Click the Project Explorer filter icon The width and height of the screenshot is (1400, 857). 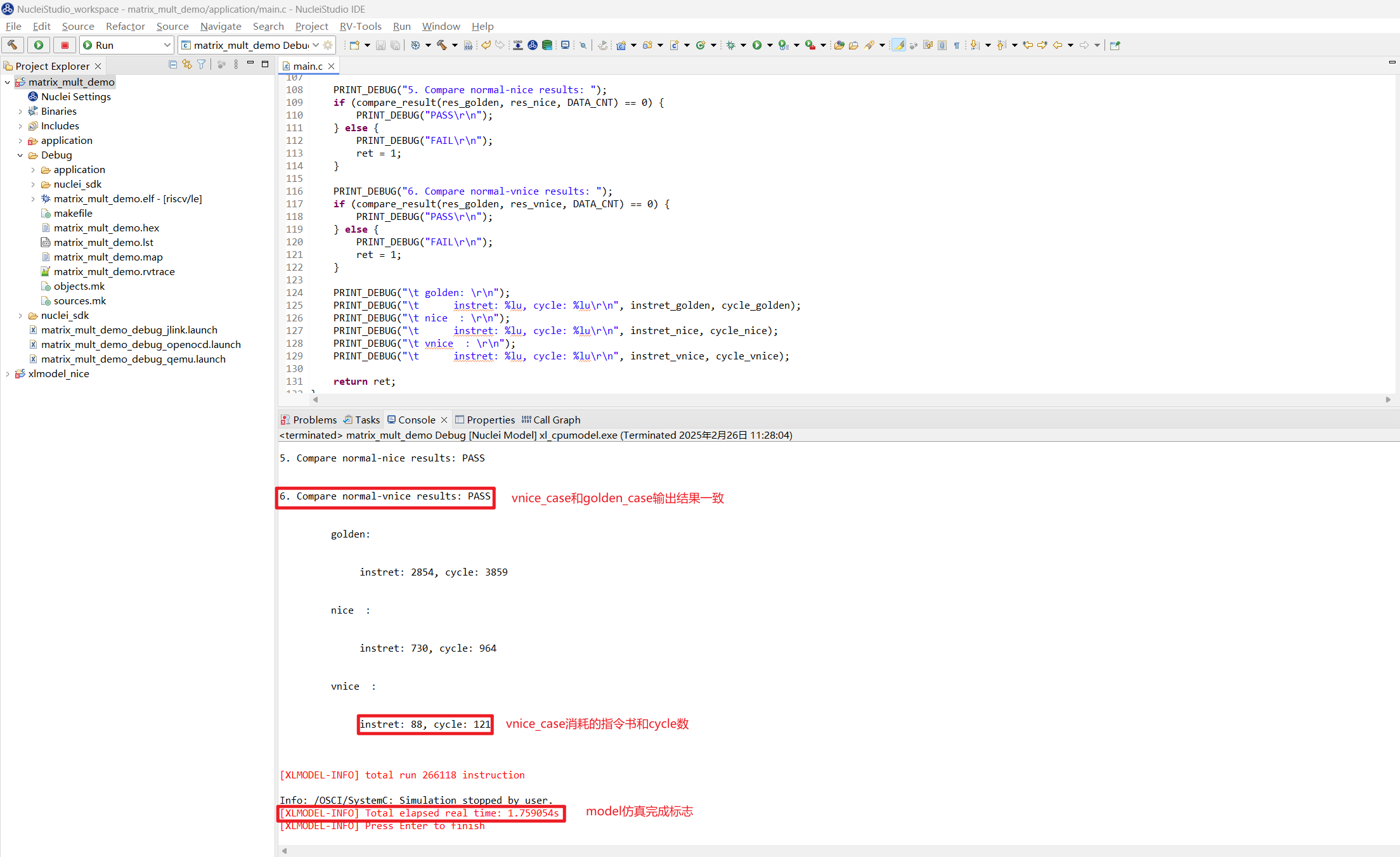pos(202,65)
